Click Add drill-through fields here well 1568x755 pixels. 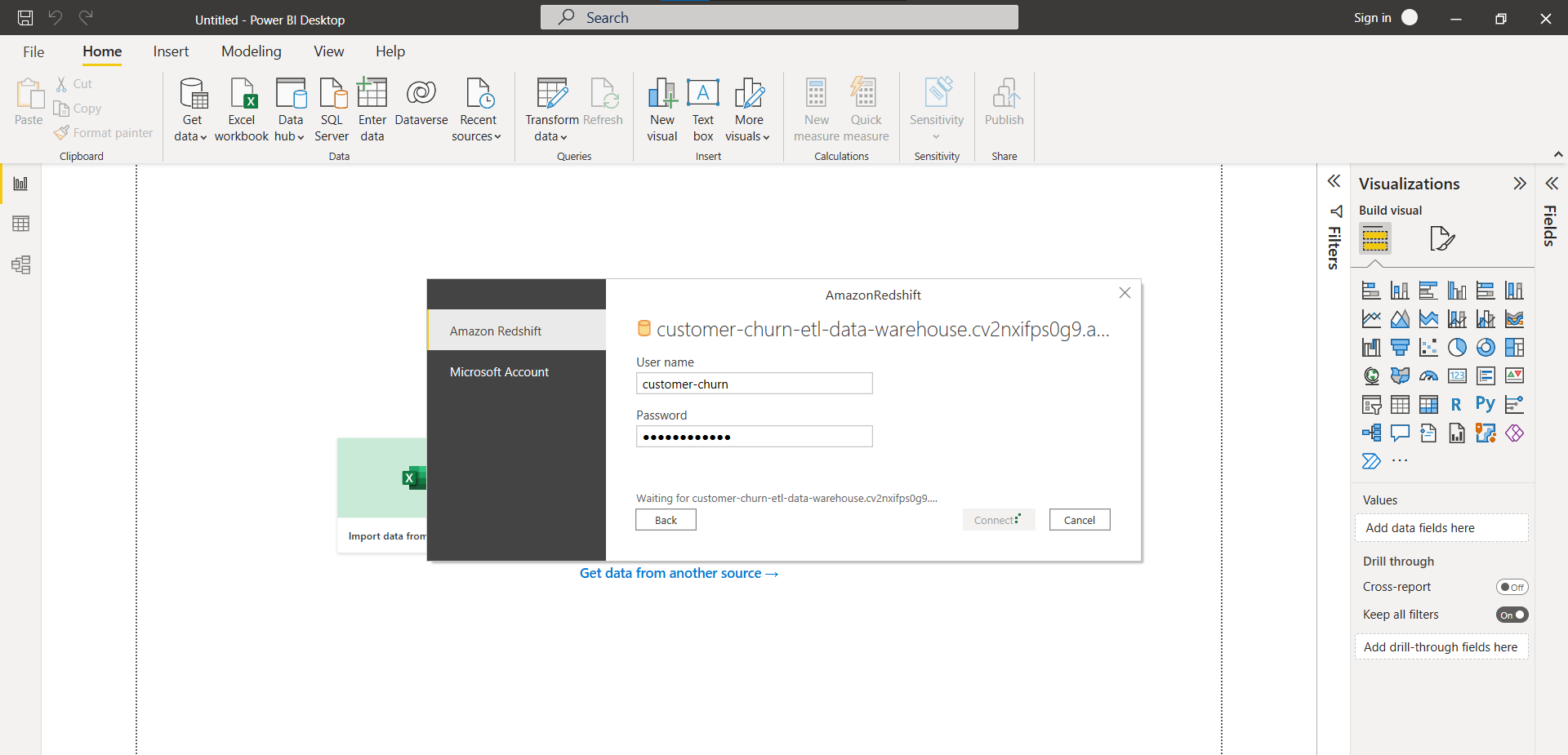(1441, 647)
